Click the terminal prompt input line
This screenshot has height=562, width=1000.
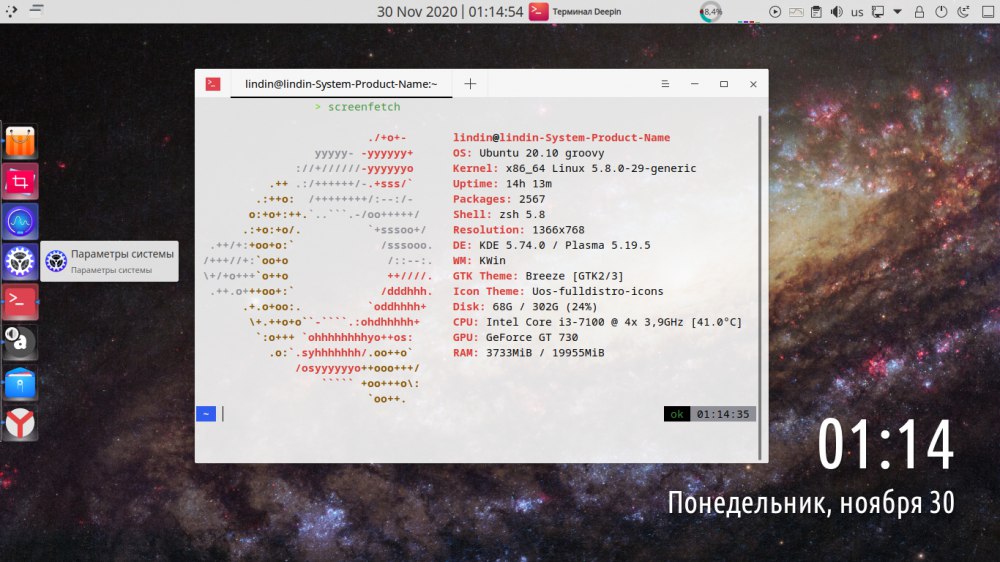[440, 414]
